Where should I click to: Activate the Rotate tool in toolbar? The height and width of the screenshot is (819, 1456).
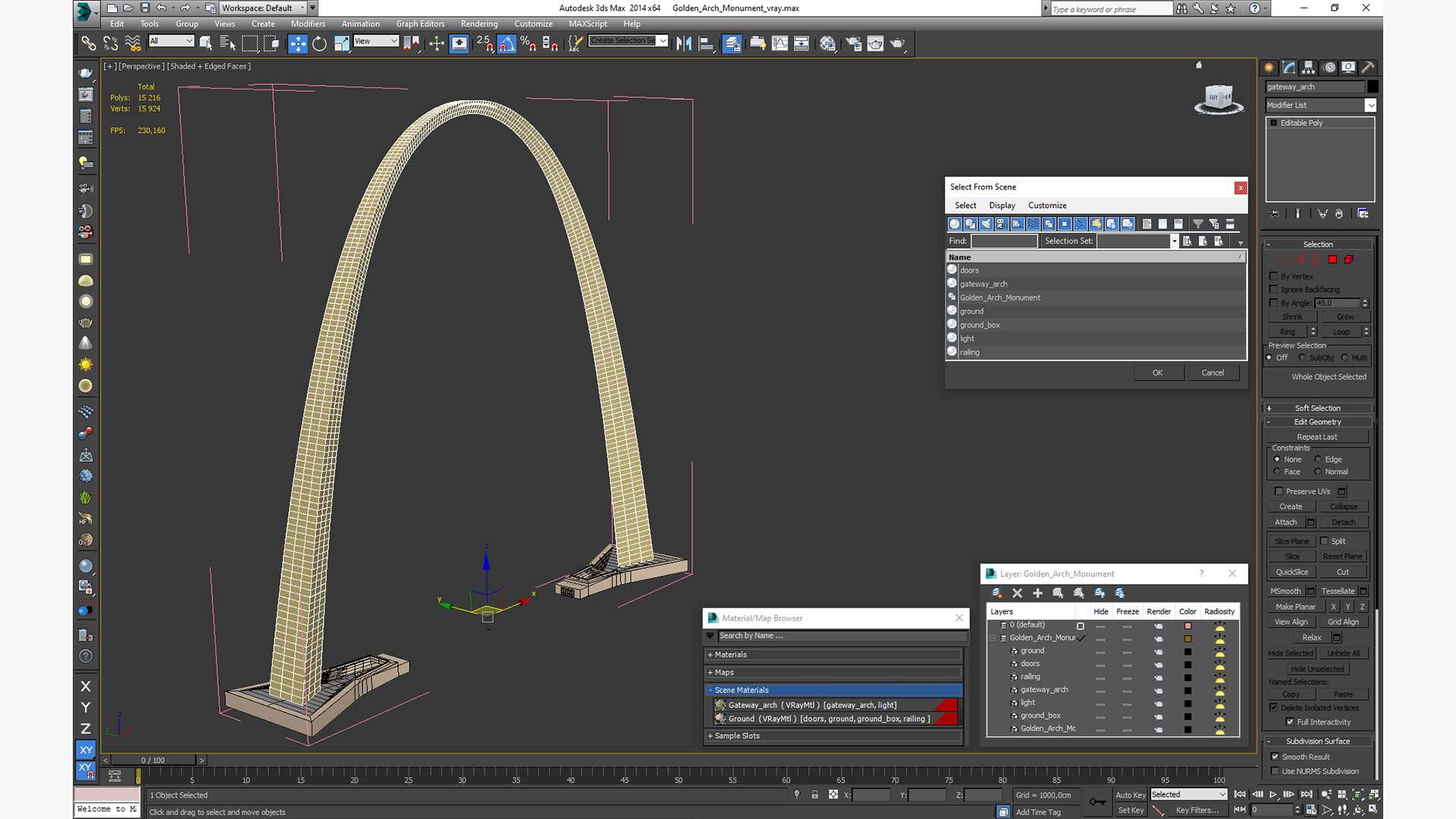(x=319, y=43)
